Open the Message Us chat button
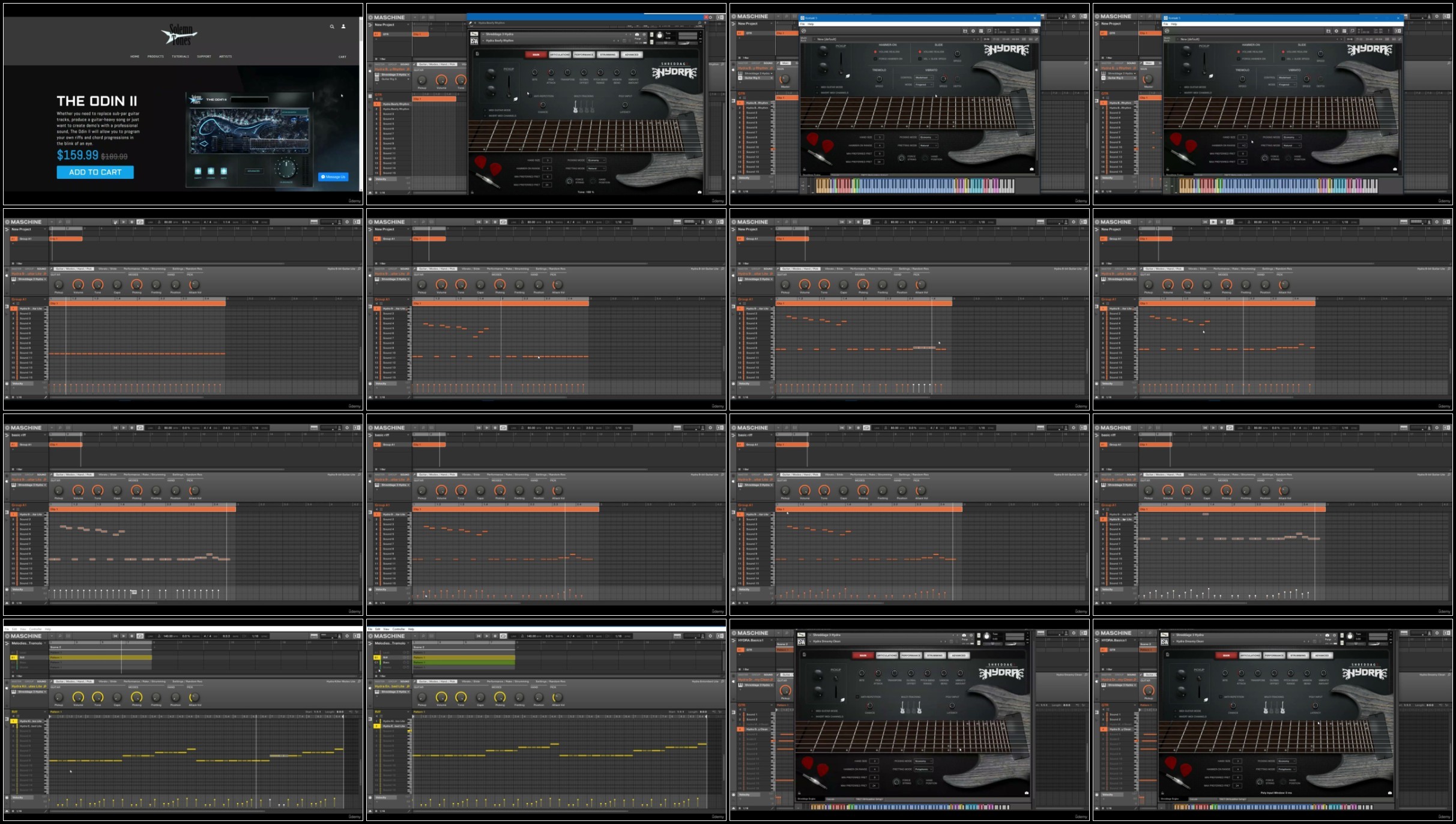Screen dimensions: 1456x824 pyautogui.click(x=333, y=176)
